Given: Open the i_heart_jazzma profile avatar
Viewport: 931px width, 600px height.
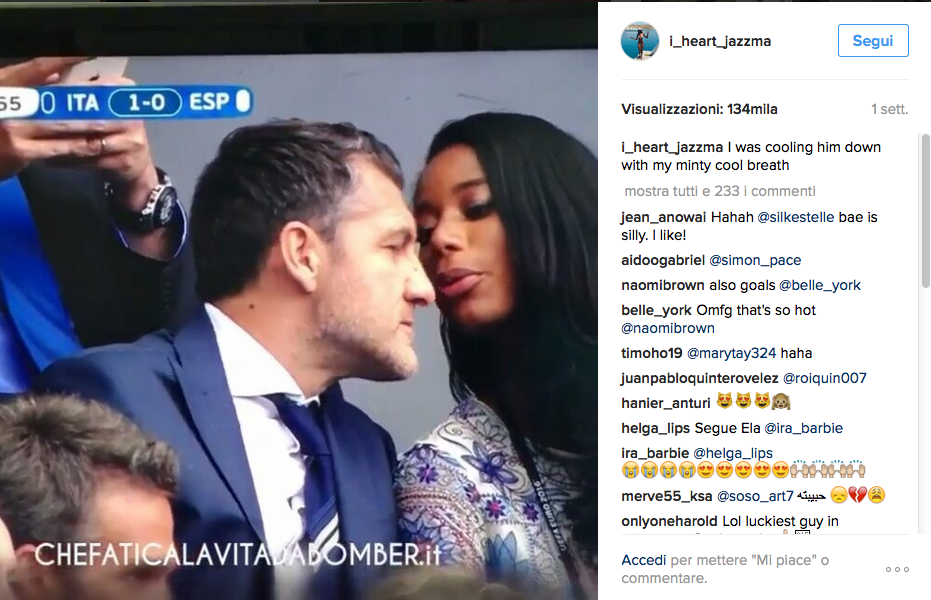Looking at the screenshot, I should click(639, 40).
